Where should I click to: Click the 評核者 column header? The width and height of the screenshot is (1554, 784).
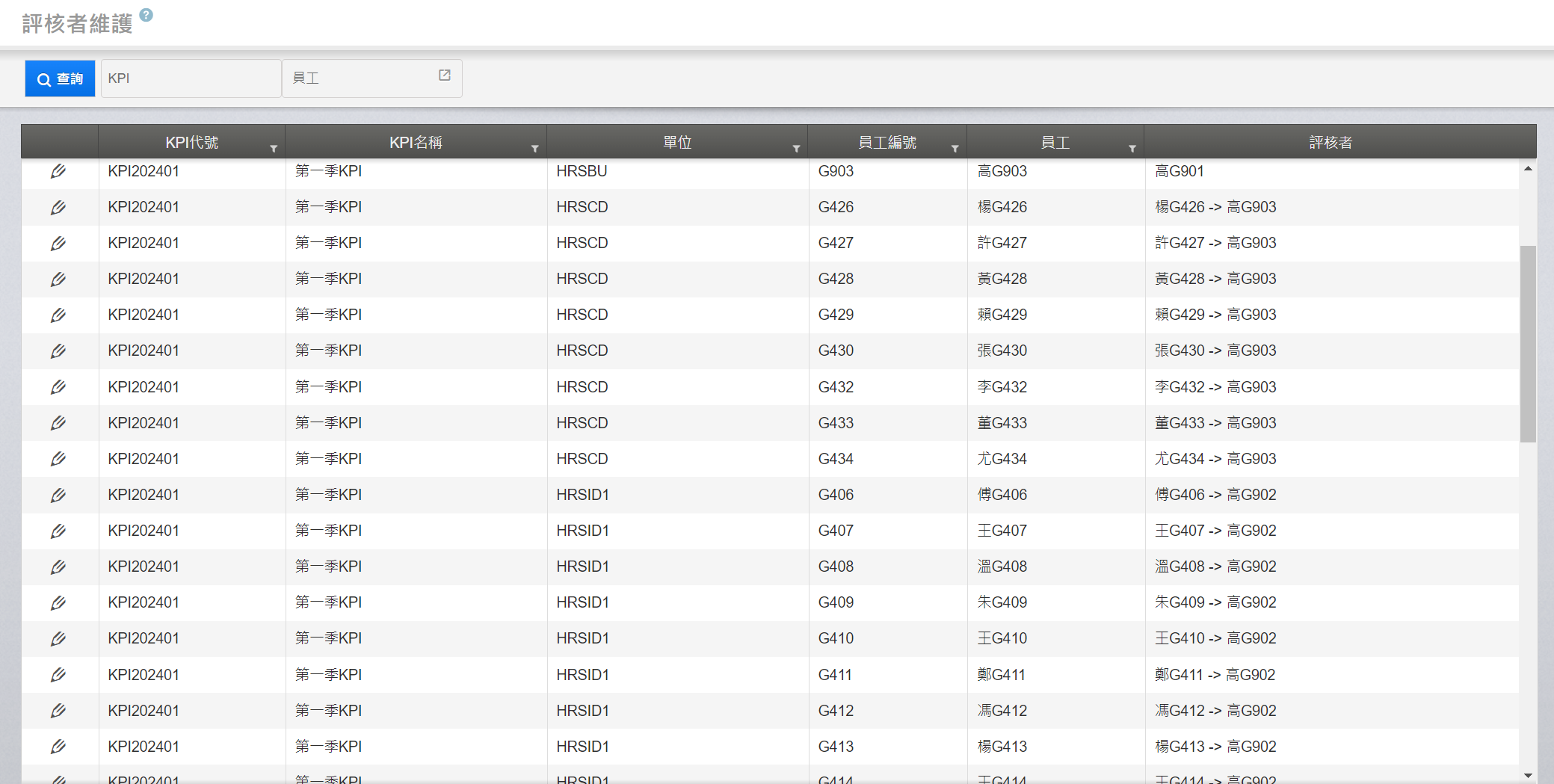pos(1331,142)
